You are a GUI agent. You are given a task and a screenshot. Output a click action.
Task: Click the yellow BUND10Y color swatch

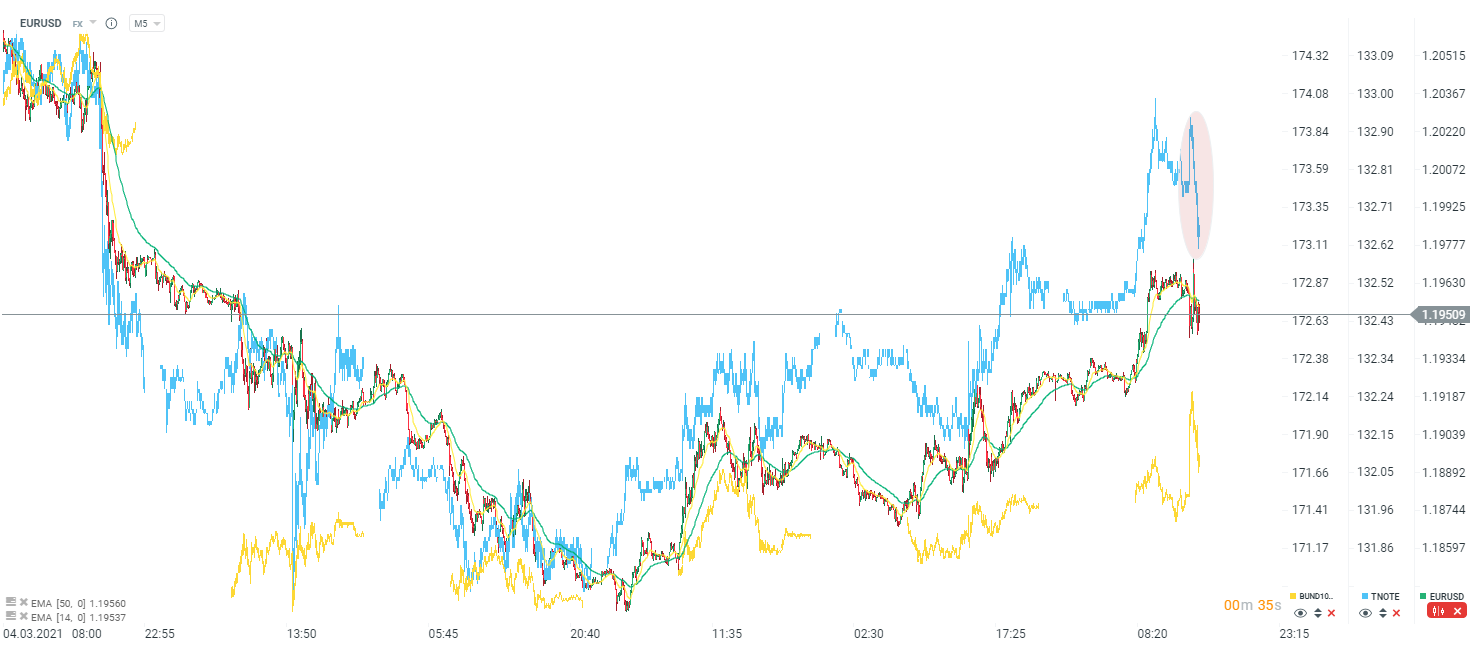click(1294, 596)
